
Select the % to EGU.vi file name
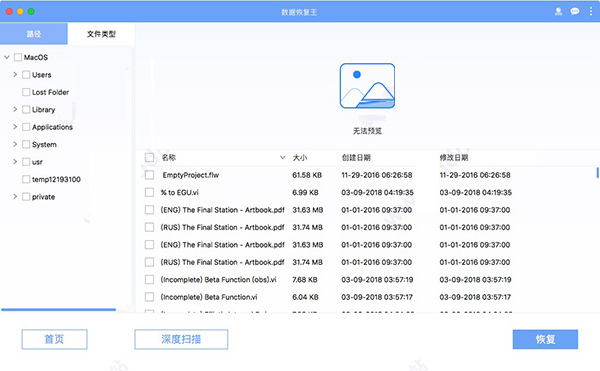coord(179,192)
